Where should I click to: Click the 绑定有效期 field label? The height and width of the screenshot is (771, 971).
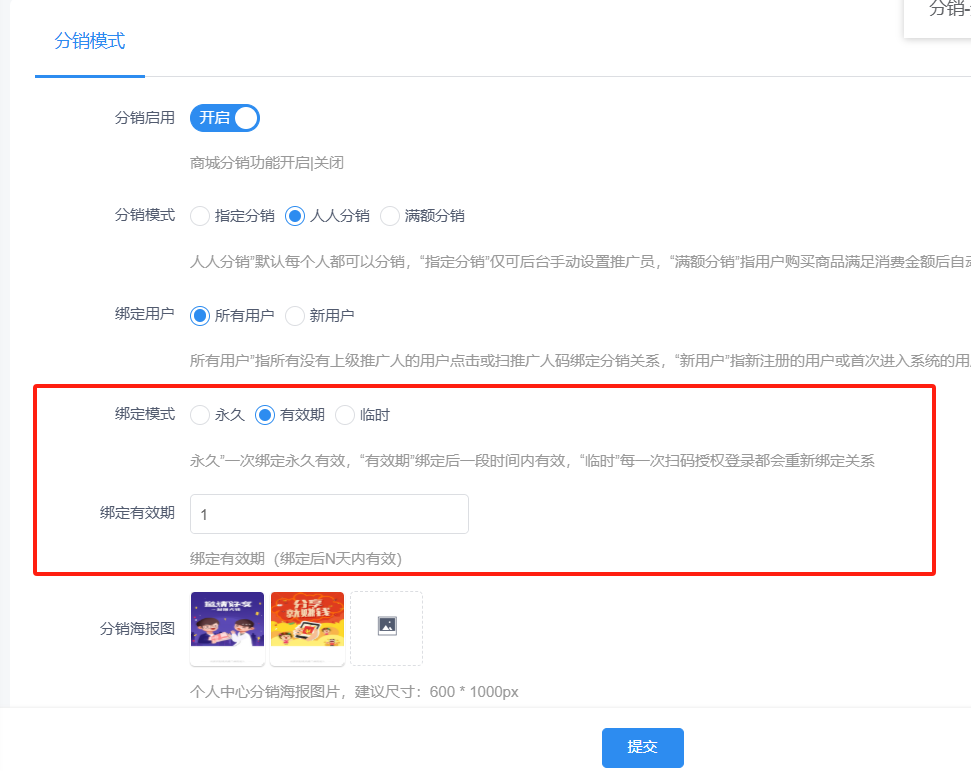pyautogui.click(x=137, y=513)
